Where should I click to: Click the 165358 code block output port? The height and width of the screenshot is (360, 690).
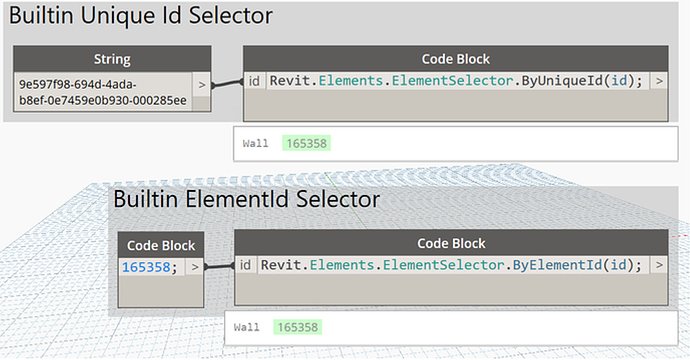(195, 267)
